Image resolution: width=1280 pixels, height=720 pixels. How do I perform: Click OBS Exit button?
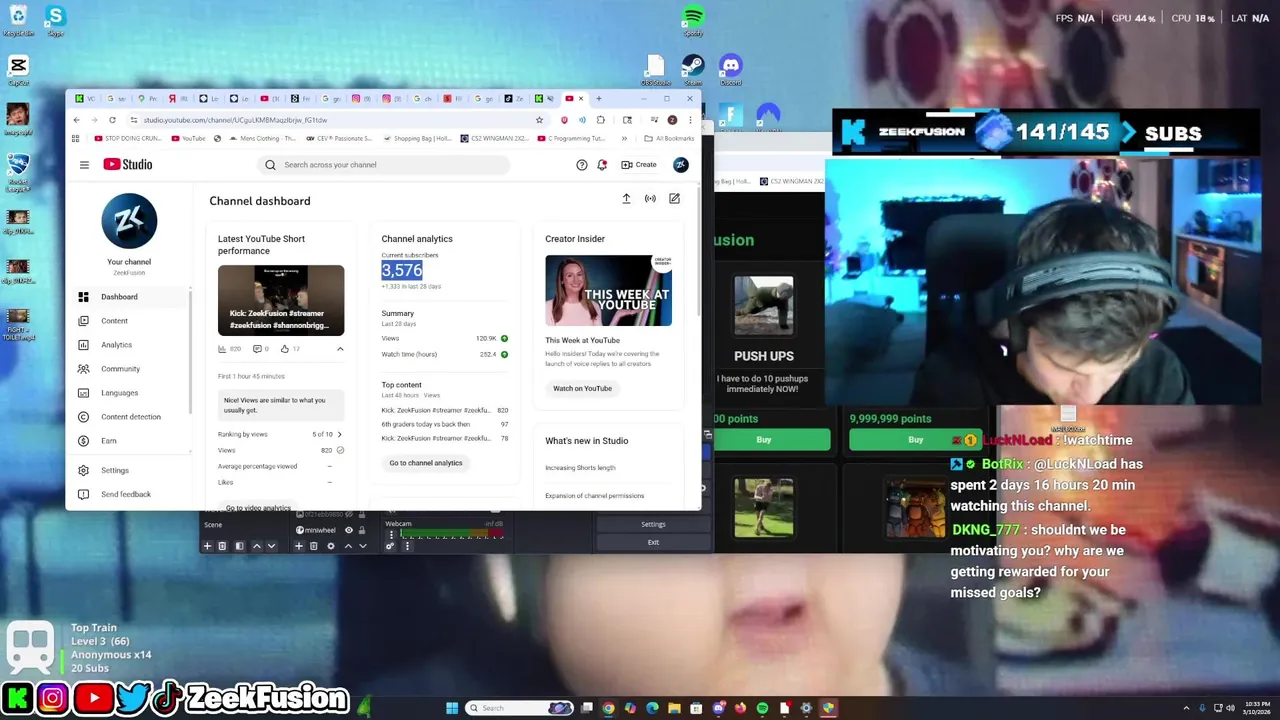(x=653, y=543)
